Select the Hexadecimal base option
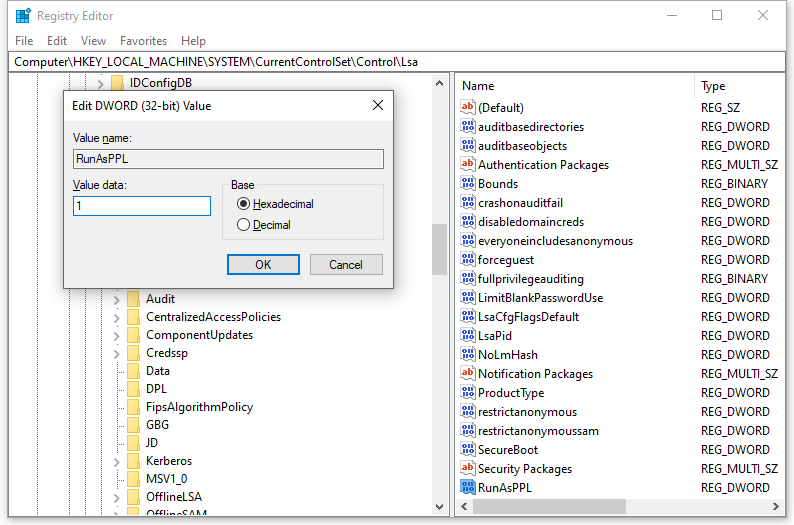Screen dimensions: 794x525 (x=244, y=204)
